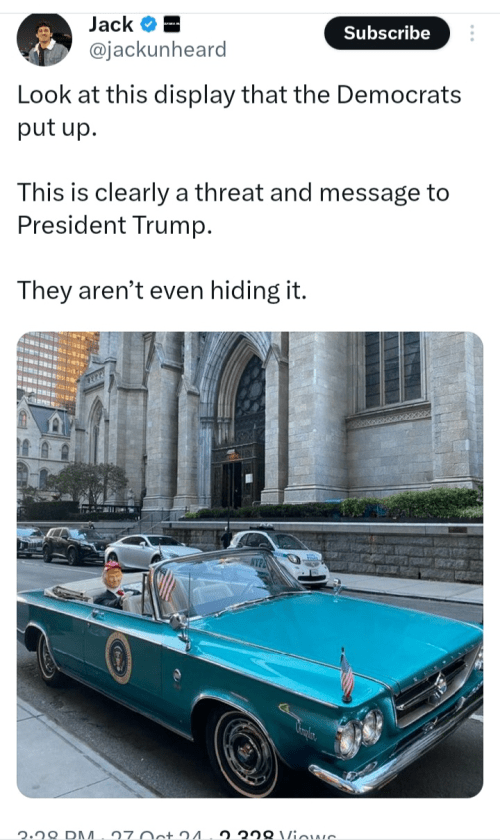This screenshot has width=500, height=840.
Task: Select the 'Look at this display' paragraph
Action: (x=239, y=111)
